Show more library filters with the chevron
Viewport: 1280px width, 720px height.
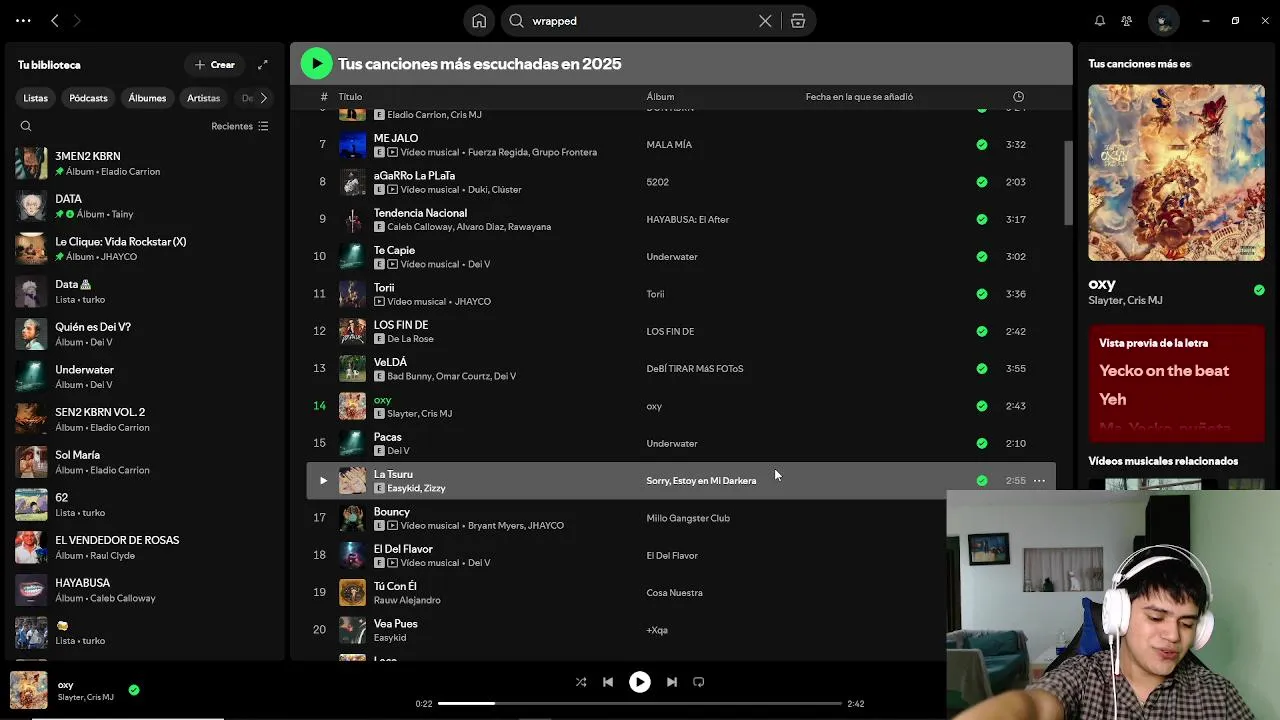click(x=263, y=98)
